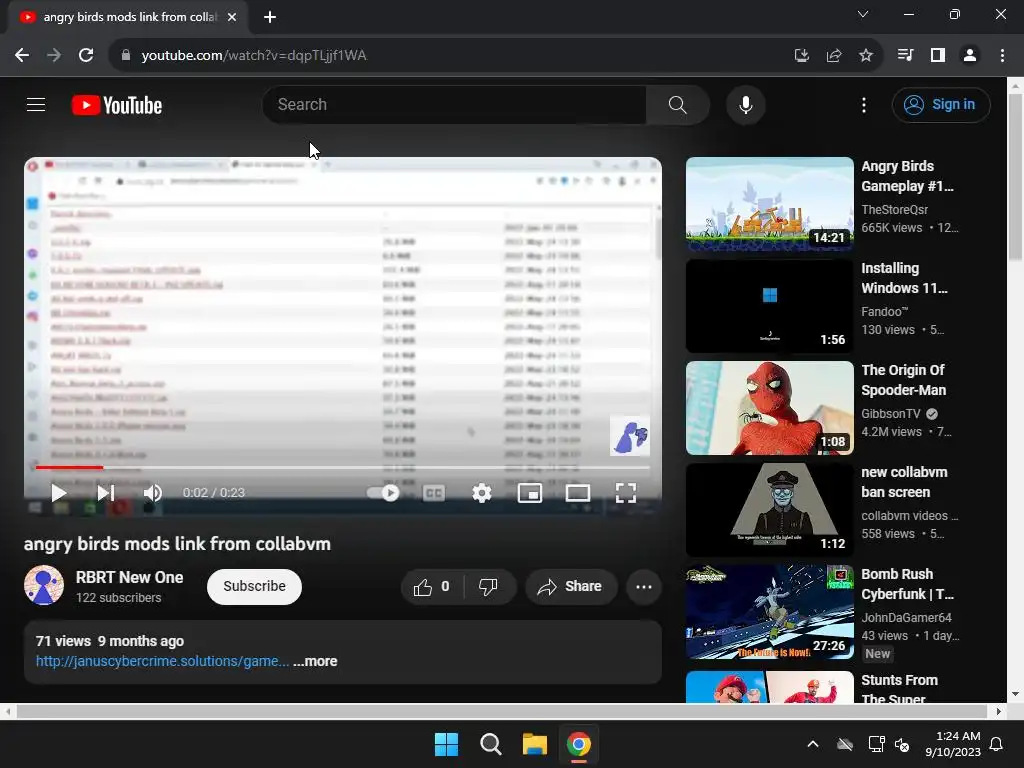Click the page vertical scrollbar

coord(1015,176)
